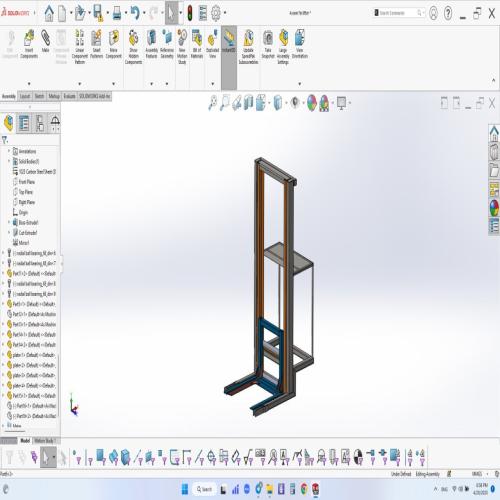
Task: Click the Rebuild traffic light icon
Action: point(190,13)
